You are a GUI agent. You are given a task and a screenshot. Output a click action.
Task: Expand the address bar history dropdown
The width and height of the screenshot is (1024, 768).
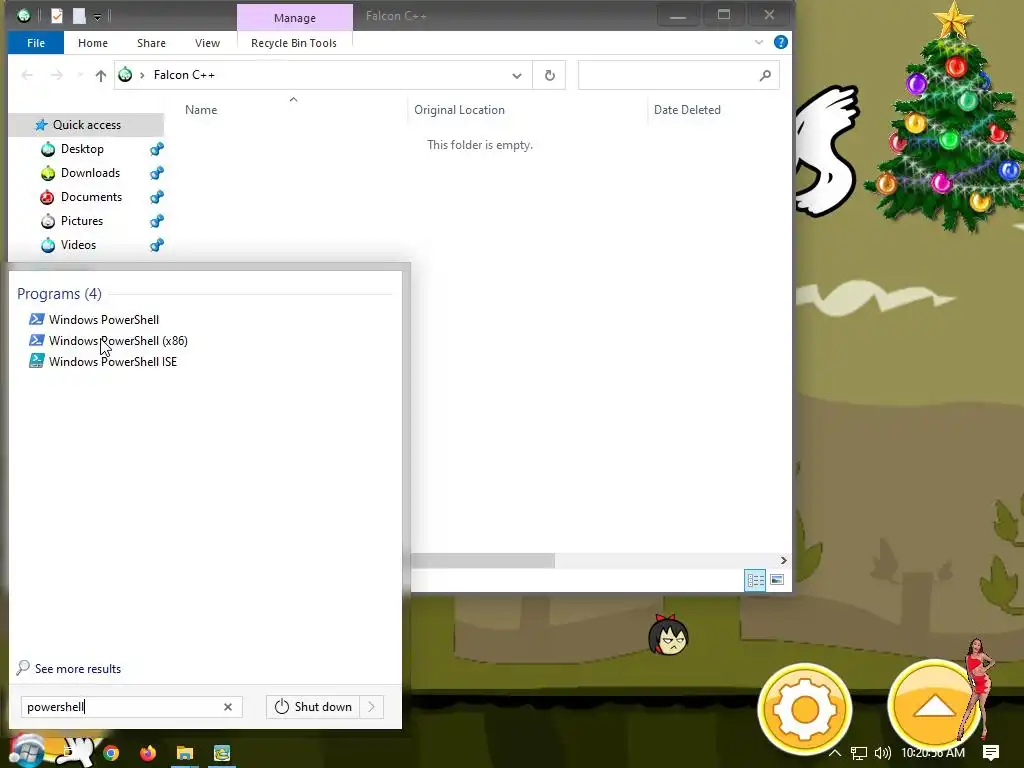(517, 76)
